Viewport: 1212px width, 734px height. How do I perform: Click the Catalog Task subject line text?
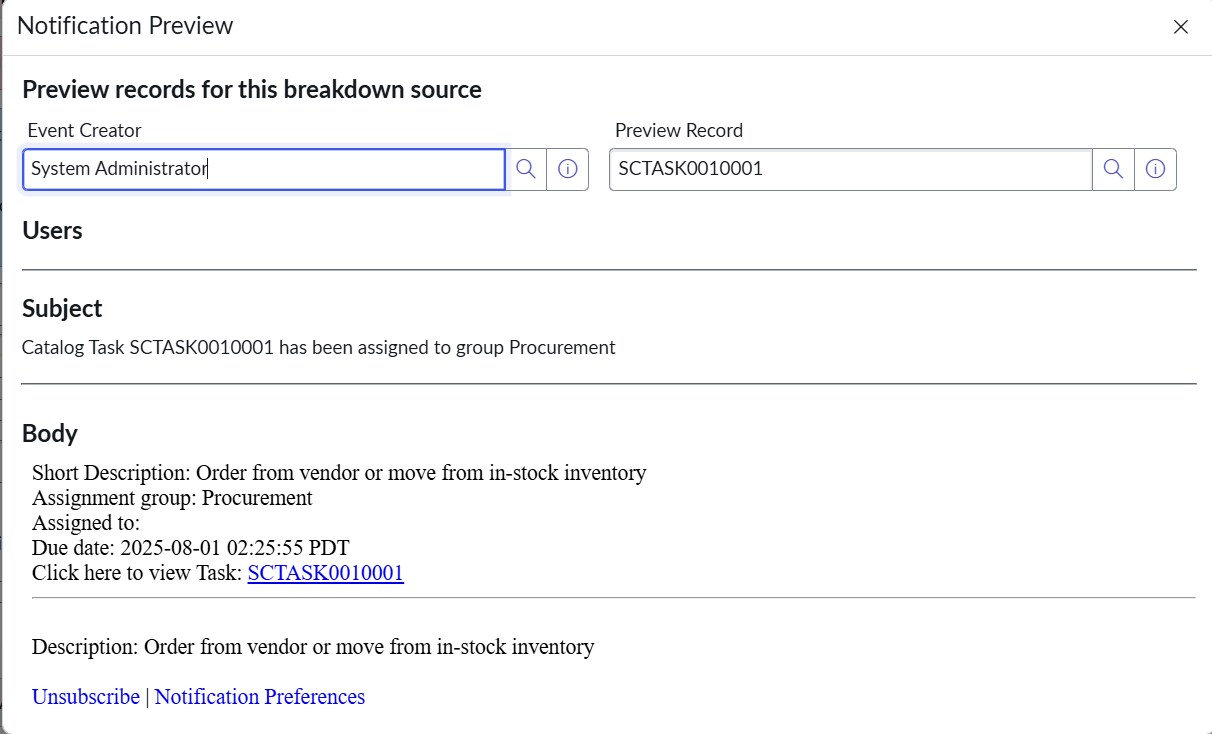(x=319, y=348)
